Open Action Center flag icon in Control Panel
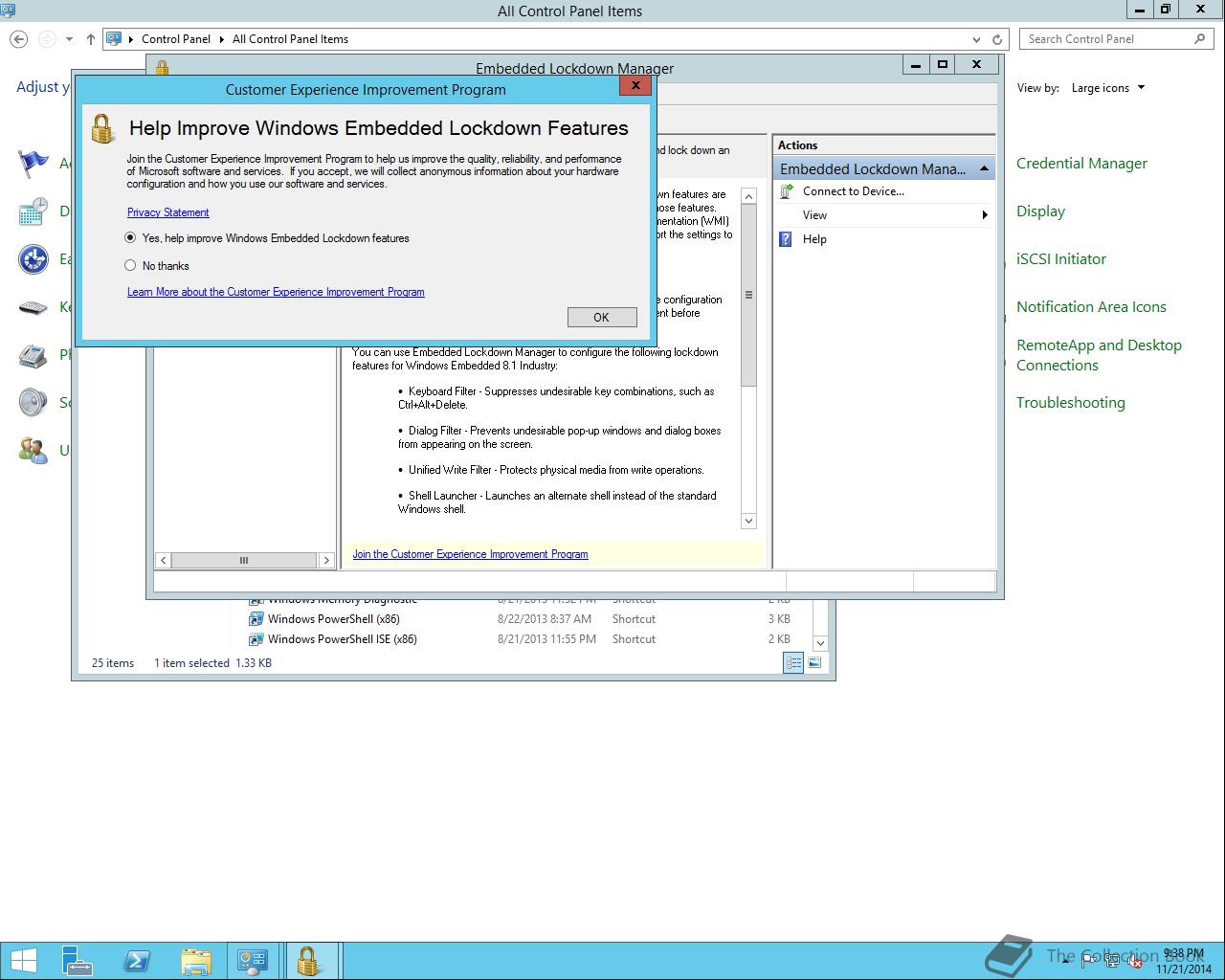The height and width of the screenshot is (980, 1225). tap(33, 164)
